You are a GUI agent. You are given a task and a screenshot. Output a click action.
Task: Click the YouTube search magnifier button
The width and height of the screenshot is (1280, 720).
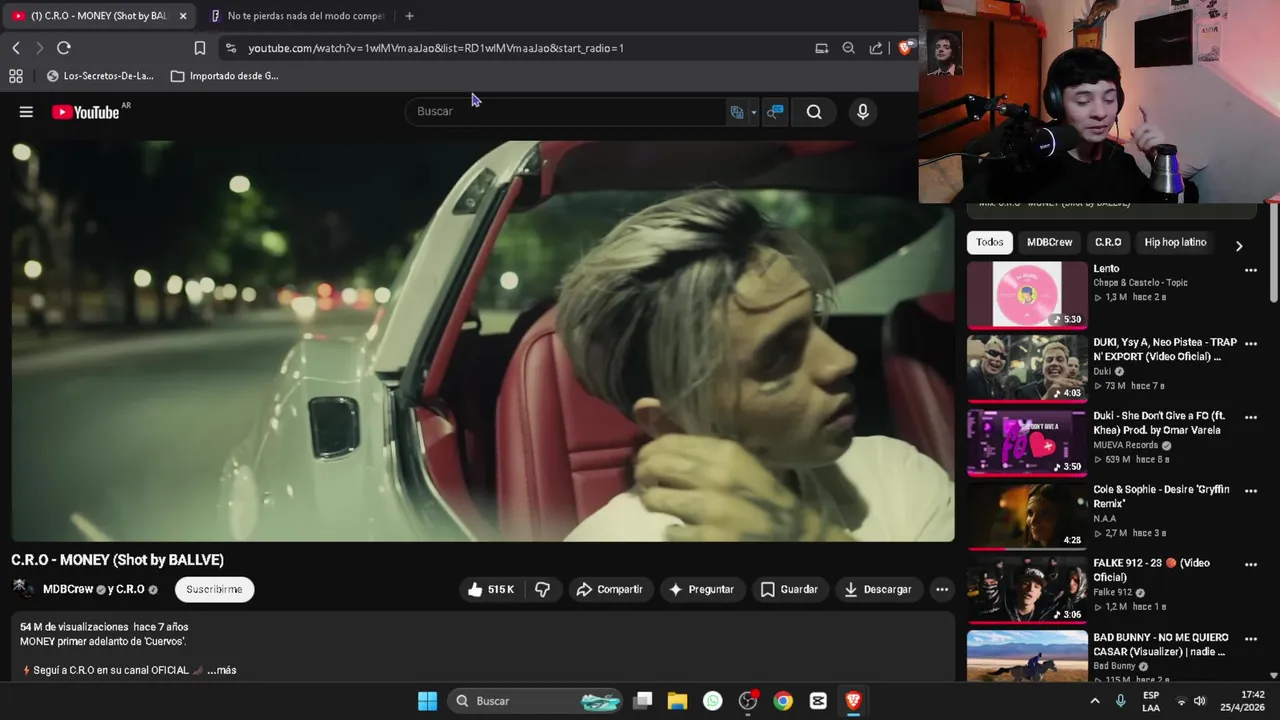coord(814,112)
